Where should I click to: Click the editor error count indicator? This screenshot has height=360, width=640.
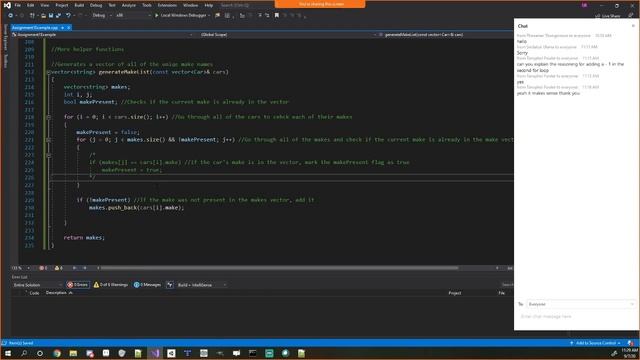(43, 268)
